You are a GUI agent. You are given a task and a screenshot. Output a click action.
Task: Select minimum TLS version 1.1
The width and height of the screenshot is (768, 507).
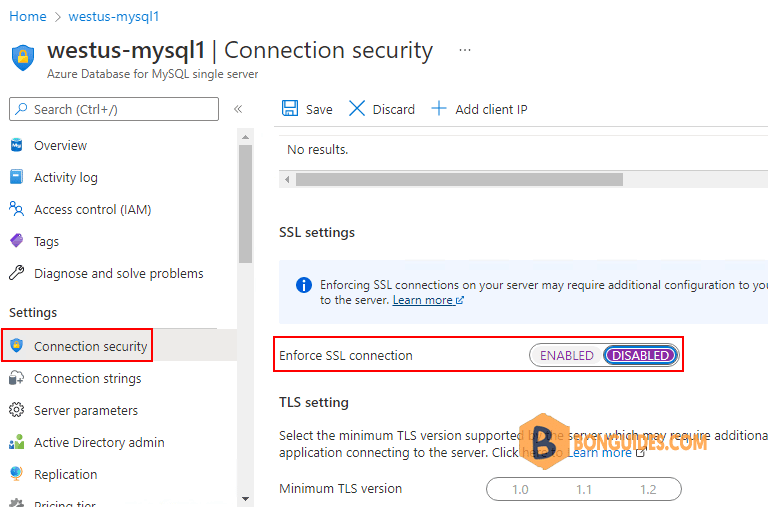[584, 489]
